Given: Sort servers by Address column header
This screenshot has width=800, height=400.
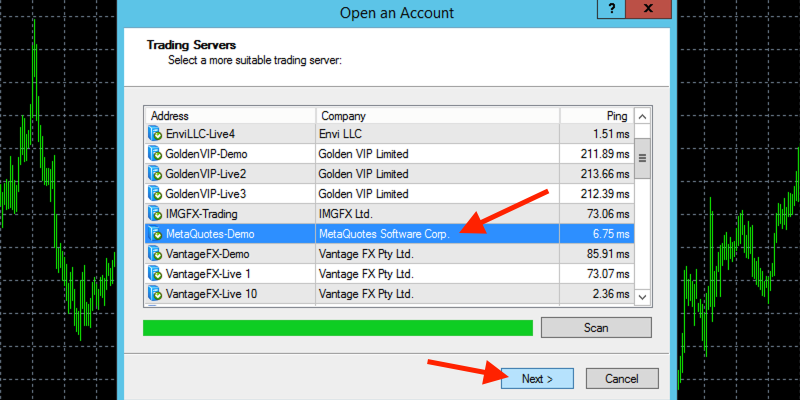Looking at the screenshot, I should click(x=230, y=116).
